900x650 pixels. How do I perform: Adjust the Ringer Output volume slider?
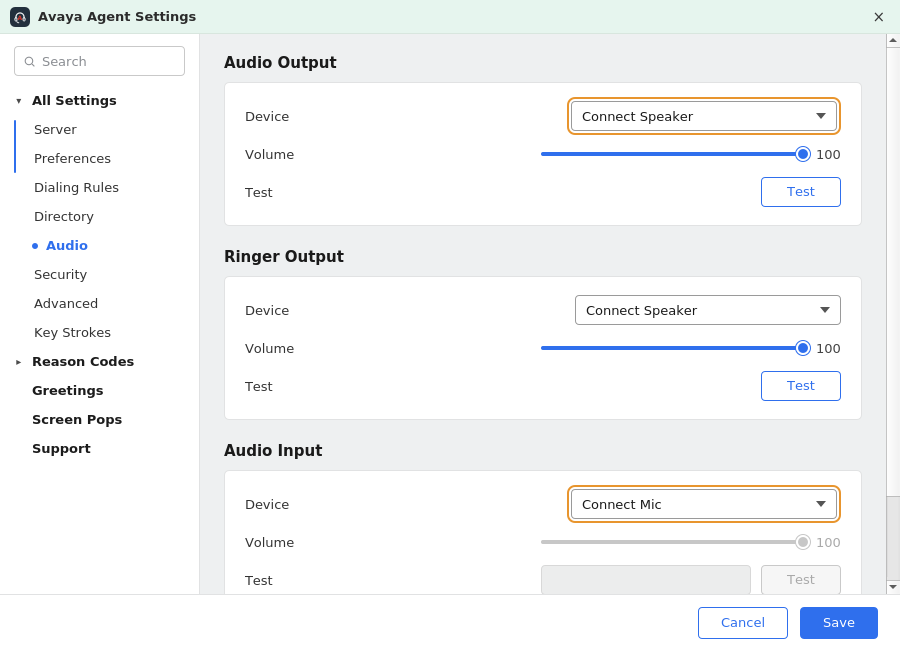pyautogui.click(x=675, y=348)
